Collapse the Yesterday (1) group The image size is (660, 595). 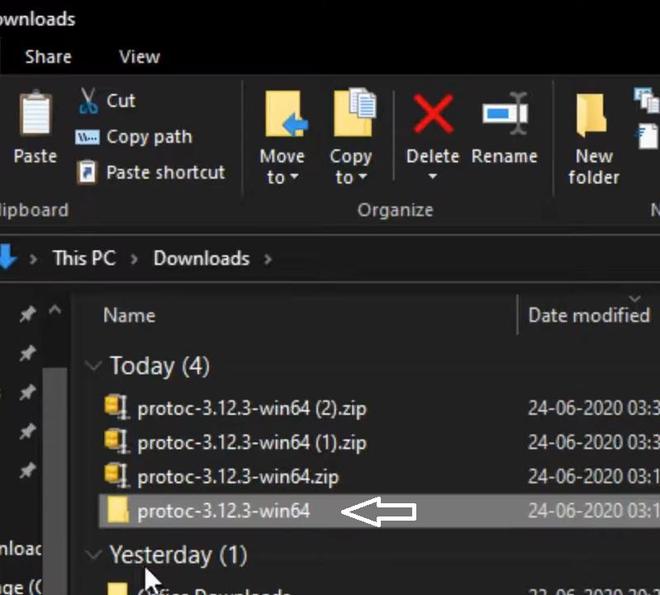[93, 554]
